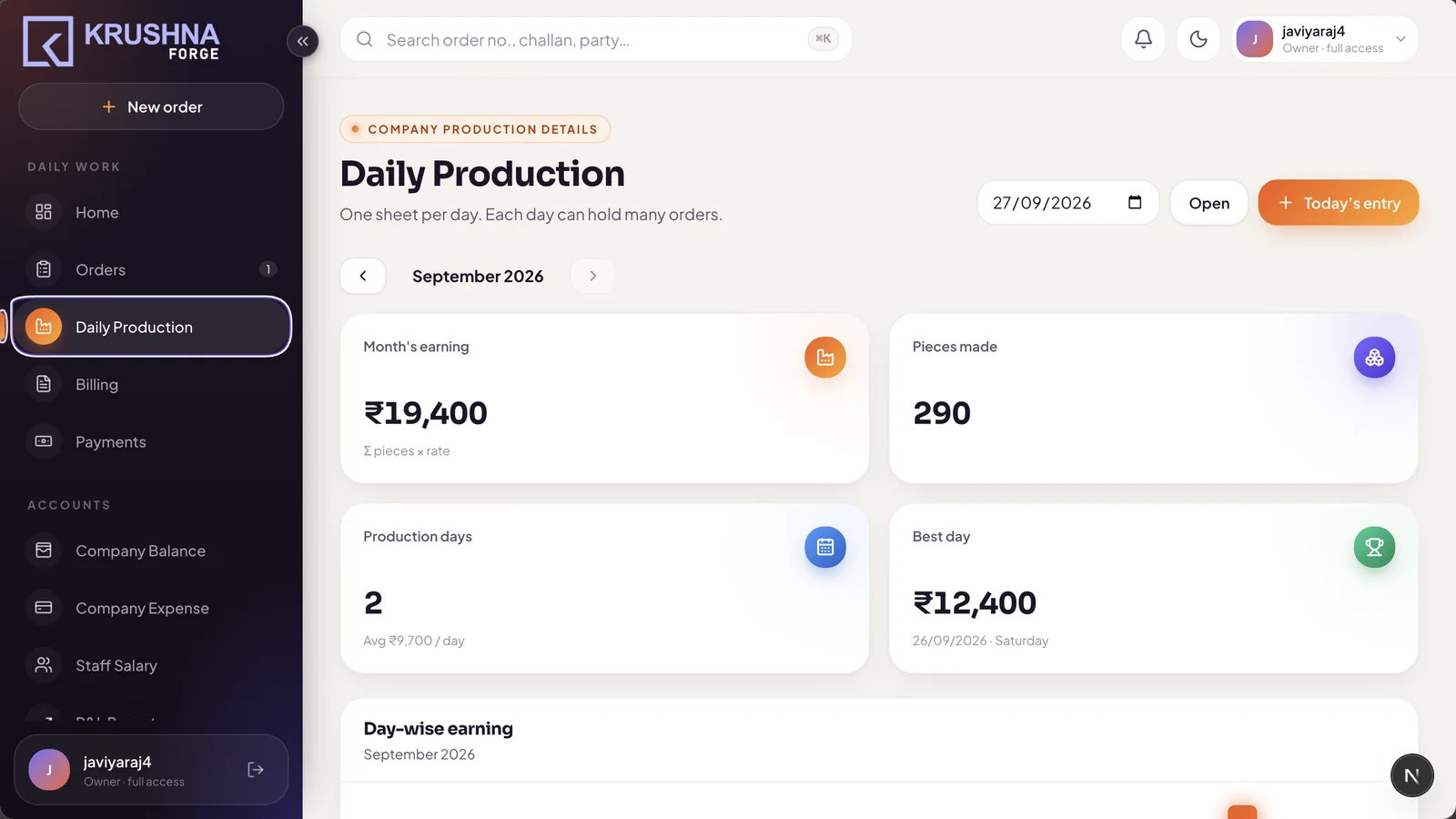Image resolution: width=1456 pixels, height=819 pixels.
Task: Click Pieces made purple icon
Action: point(1374,358)
